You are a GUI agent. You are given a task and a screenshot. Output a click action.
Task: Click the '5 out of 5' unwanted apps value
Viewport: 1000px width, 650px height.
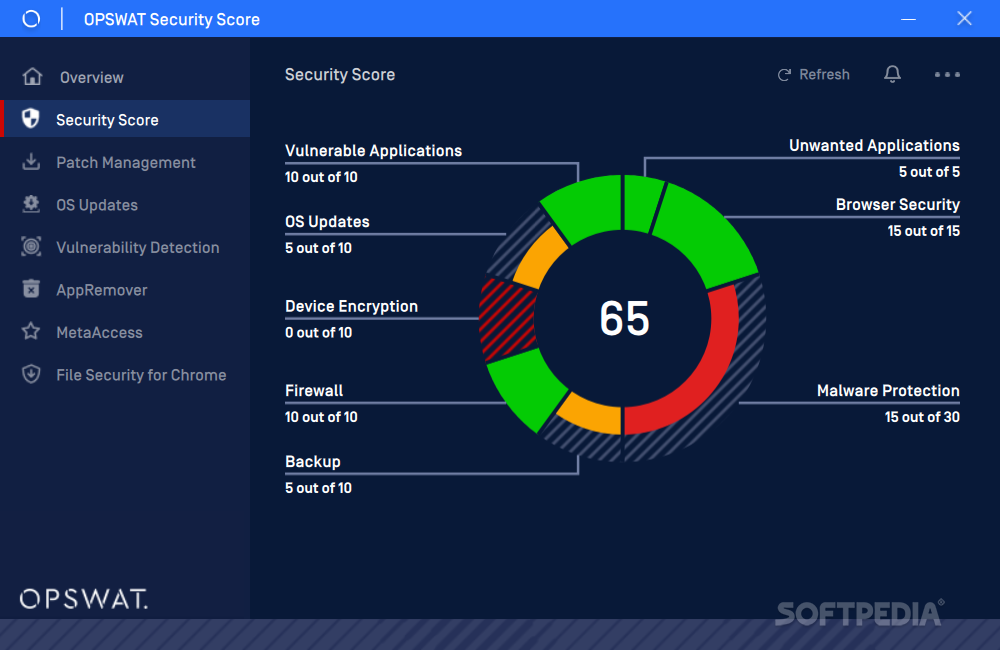[929, 172]
